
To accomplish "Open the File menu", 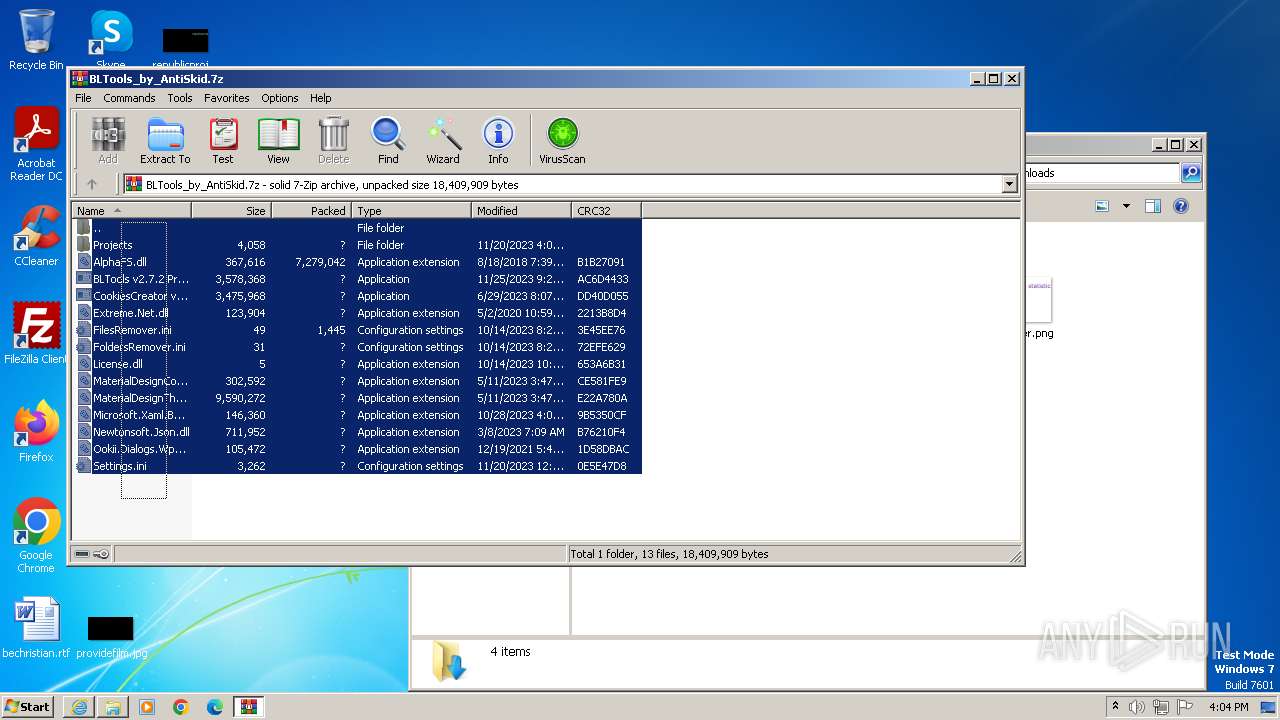I will 83,98.
